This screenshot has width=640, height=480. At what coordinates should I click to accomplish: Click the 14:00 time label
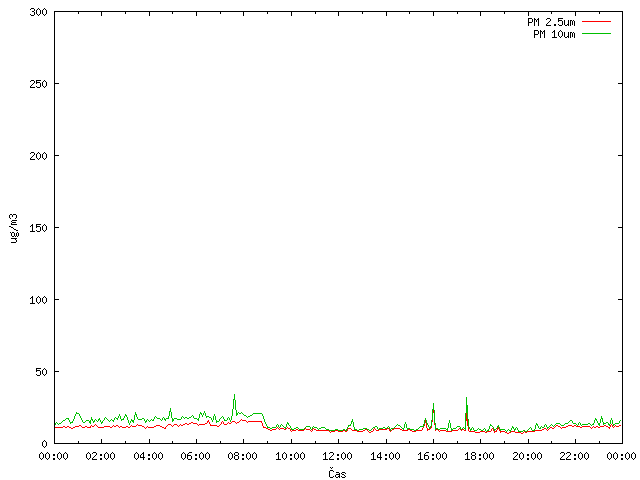(x=385, y=456)
